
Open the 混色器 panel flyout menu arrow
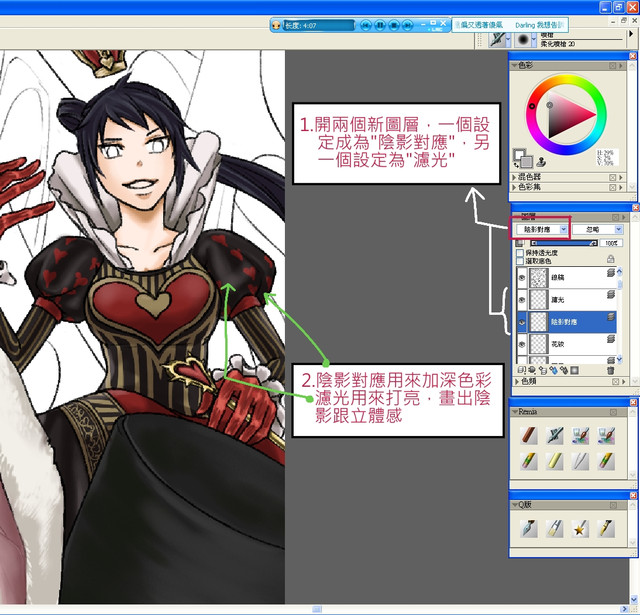(x=621, y=178)
